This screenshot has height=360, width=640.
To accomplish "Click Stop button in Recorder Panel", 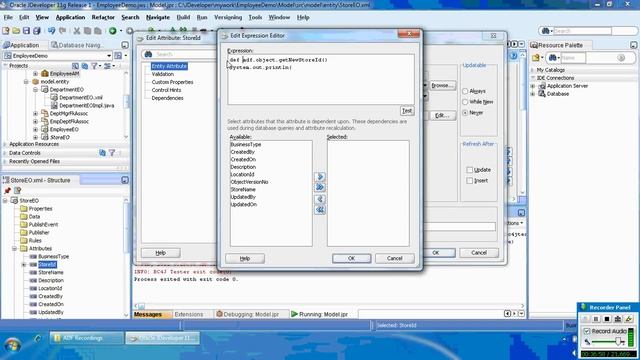I will [607, 319].
